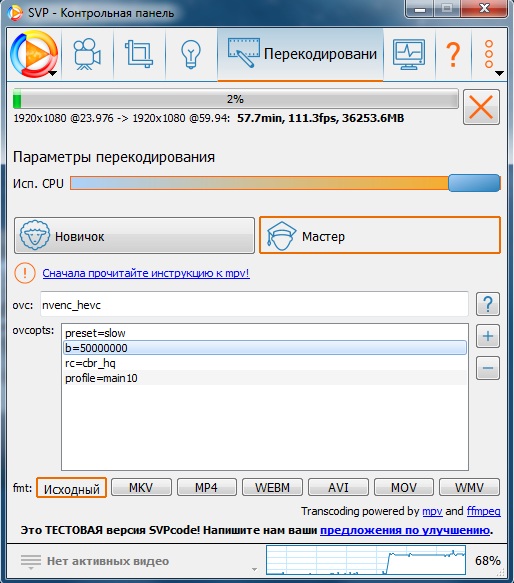Viewport: 514px width, 583px height.
Task: Open help for the ovc field
Action: pos(488,304)
